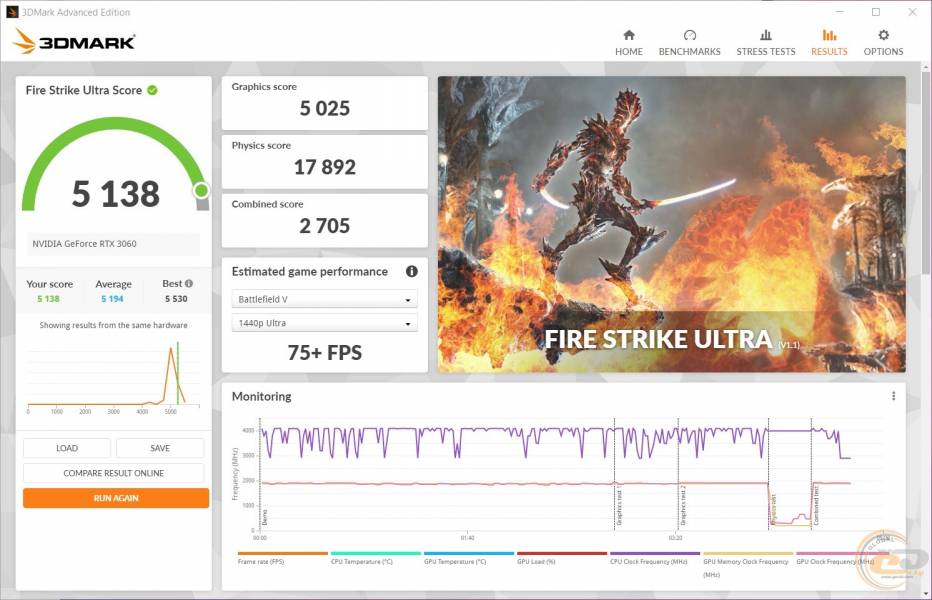Viewport: 932px width, 600px height.
Task: Open the Stress Tests chart icon
Action: point(766,35)
